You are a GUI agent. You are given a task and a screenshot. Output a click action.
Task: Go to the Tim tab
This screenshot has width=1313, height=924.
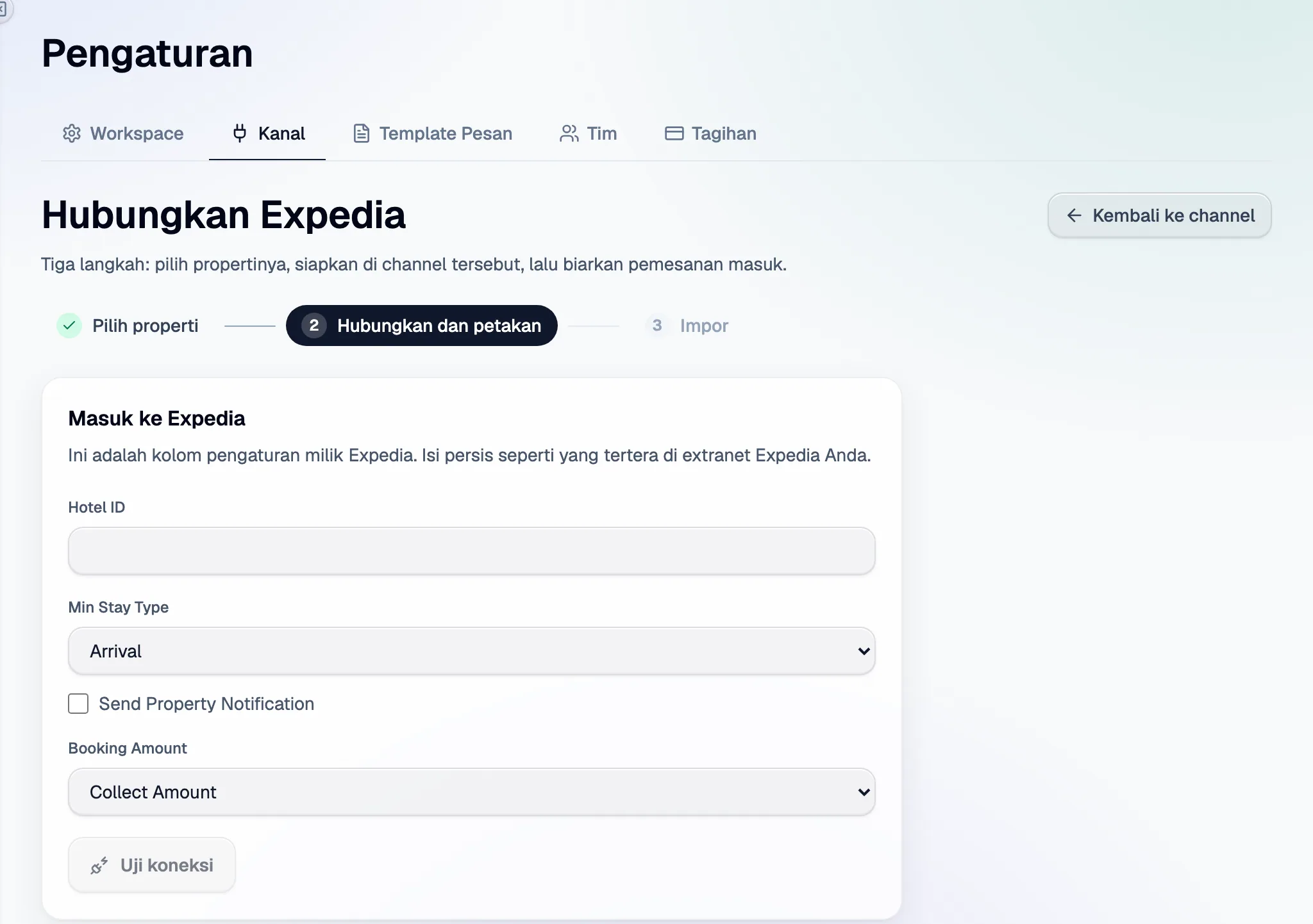pos(588,133)
